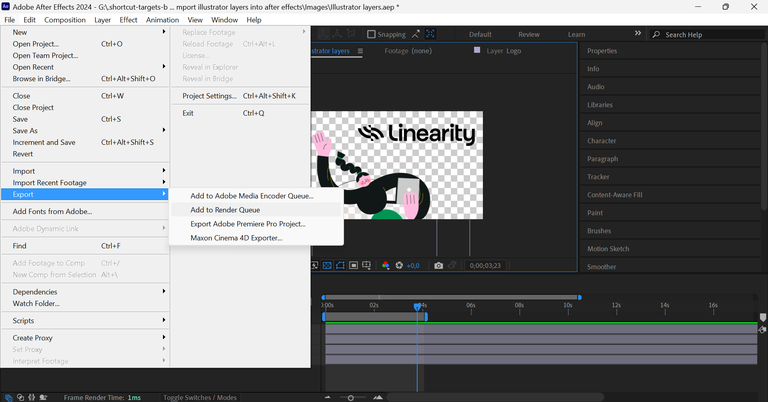Click the Take Snapshot camera icon
Image resolution: width=768 pixels, height=402 pixels.
[438, 265]
